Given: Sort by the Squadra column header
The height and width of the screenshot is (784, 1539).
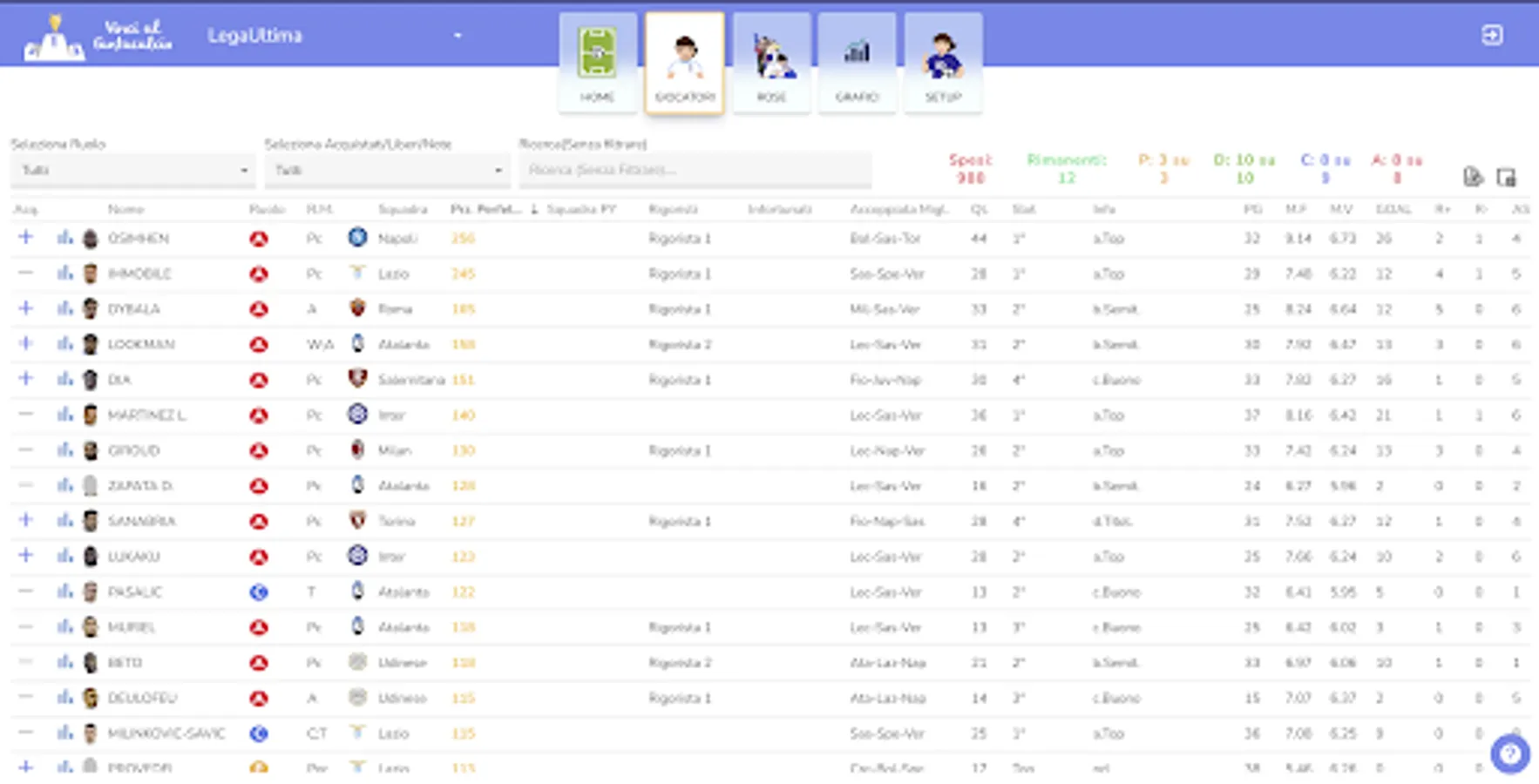Looking at the screenshot, I should point(403,210).
